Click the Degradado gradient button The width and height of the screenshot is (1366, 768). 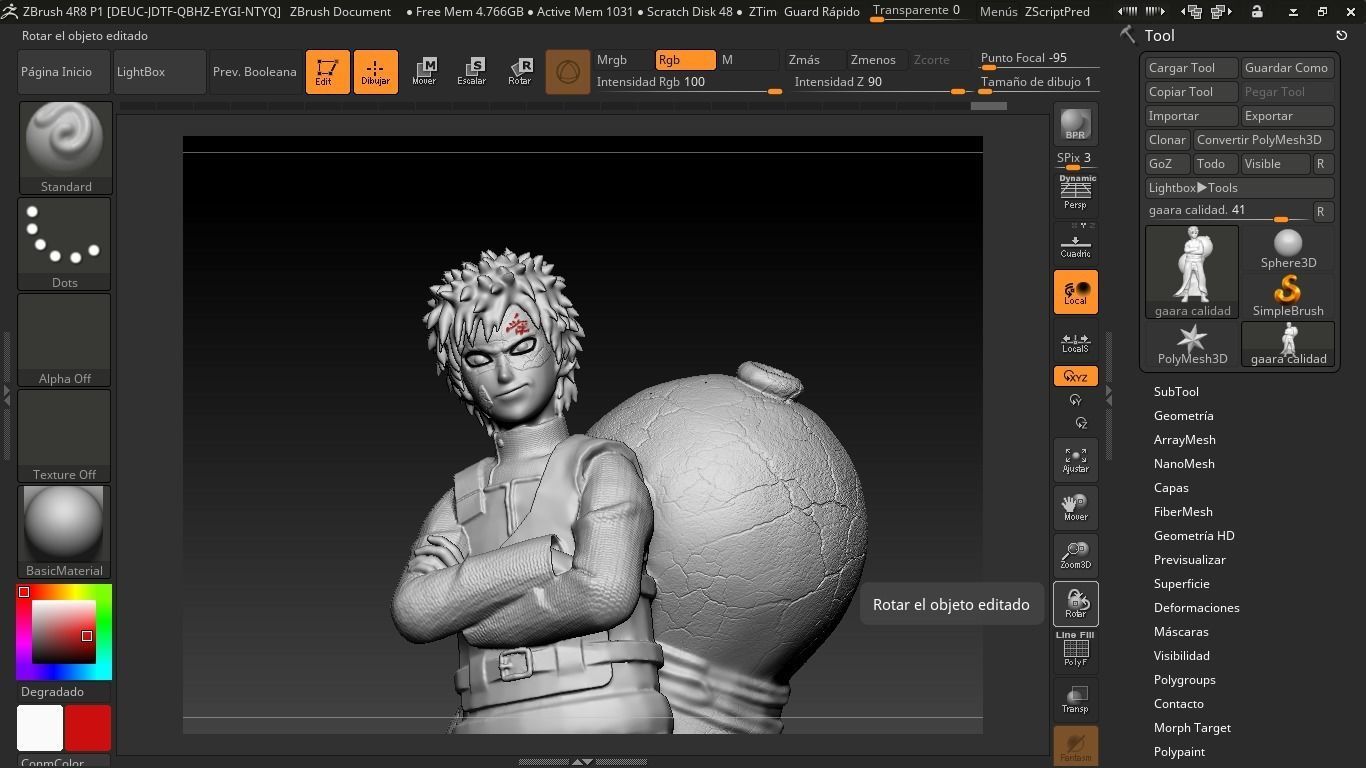(64, 692)
